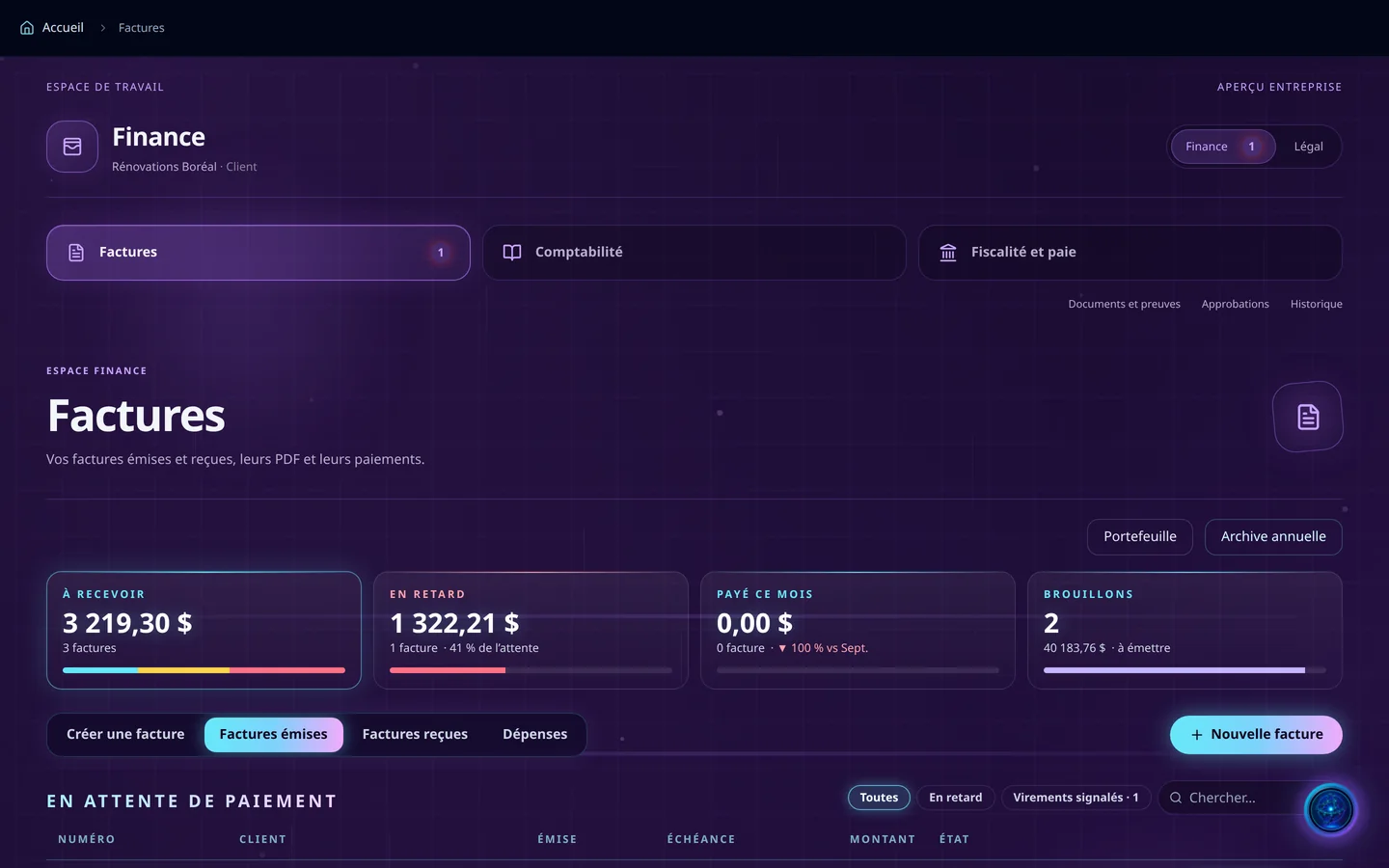Switch to the Dépenses tab
This screenshot has width=1389, height=868.
(x=534, y=735)
